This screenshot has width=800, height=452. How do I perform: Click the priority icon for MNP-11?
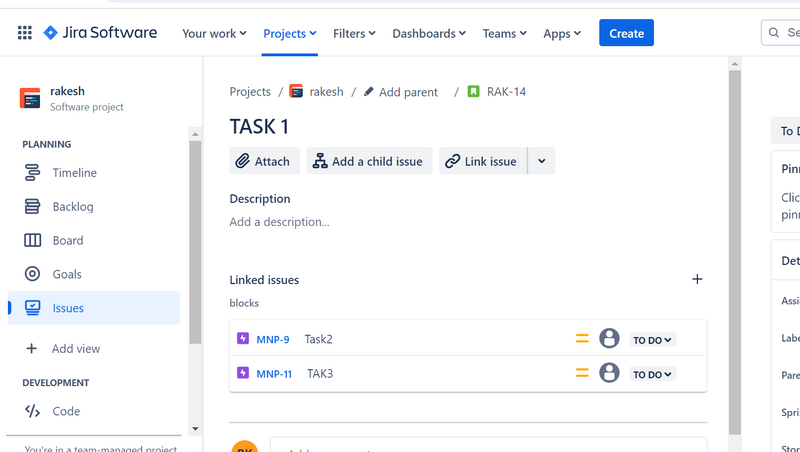[x=582, y=374]
